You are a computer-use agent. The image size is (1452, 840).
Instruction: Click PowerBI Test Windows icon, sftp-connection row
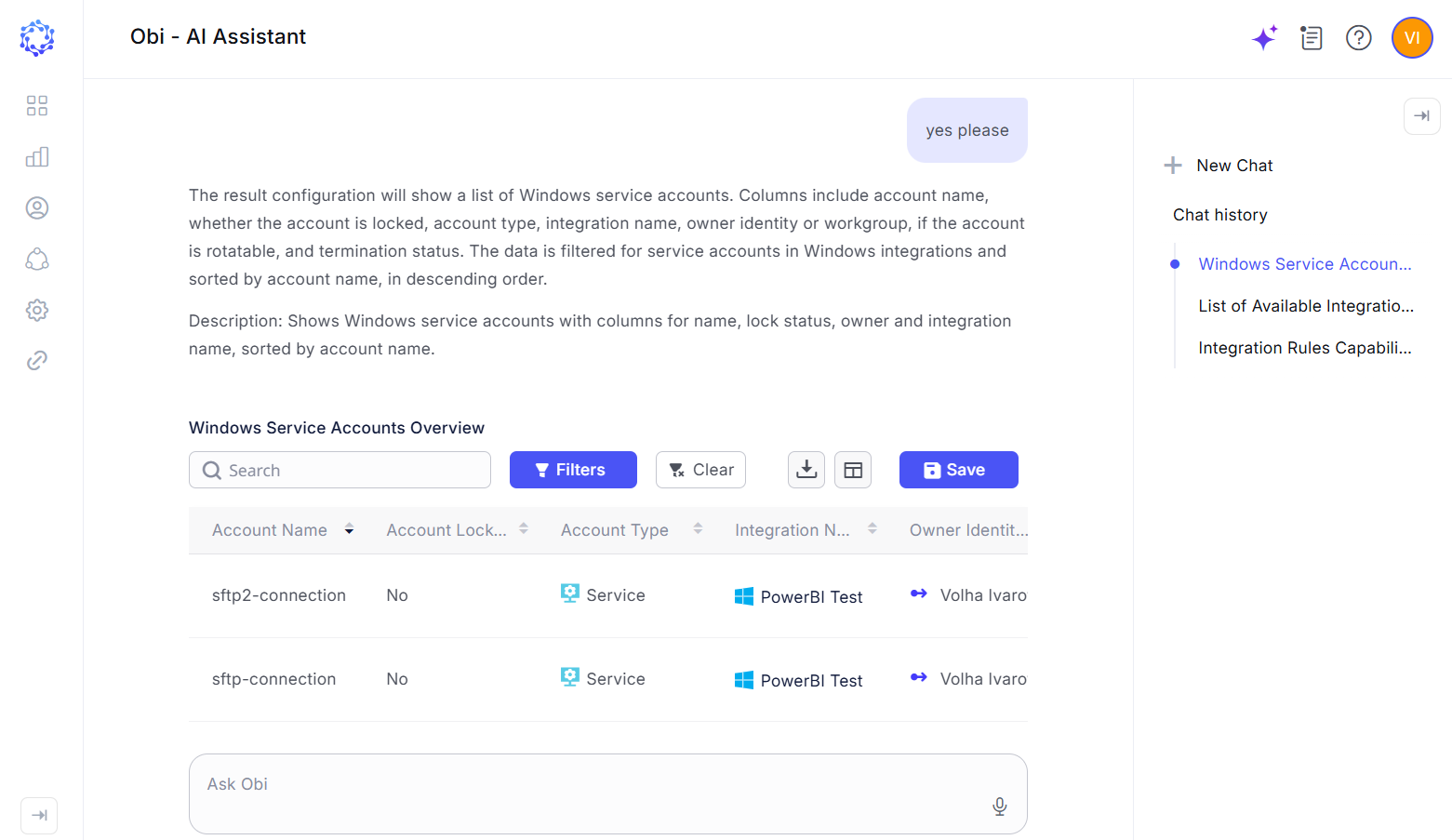tap(744, 680)
